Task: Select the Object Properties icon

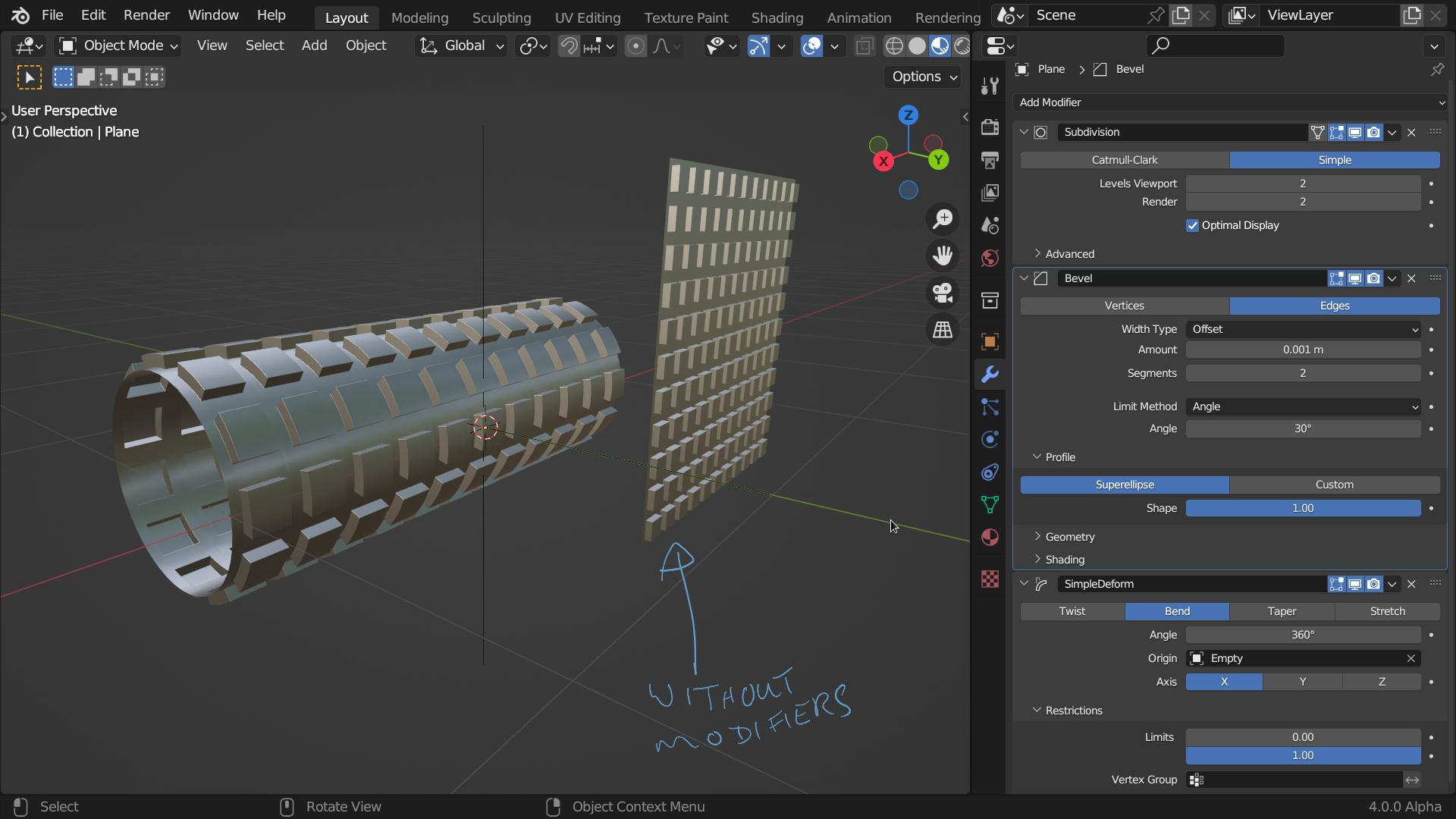Action: (x=989, y=341)
